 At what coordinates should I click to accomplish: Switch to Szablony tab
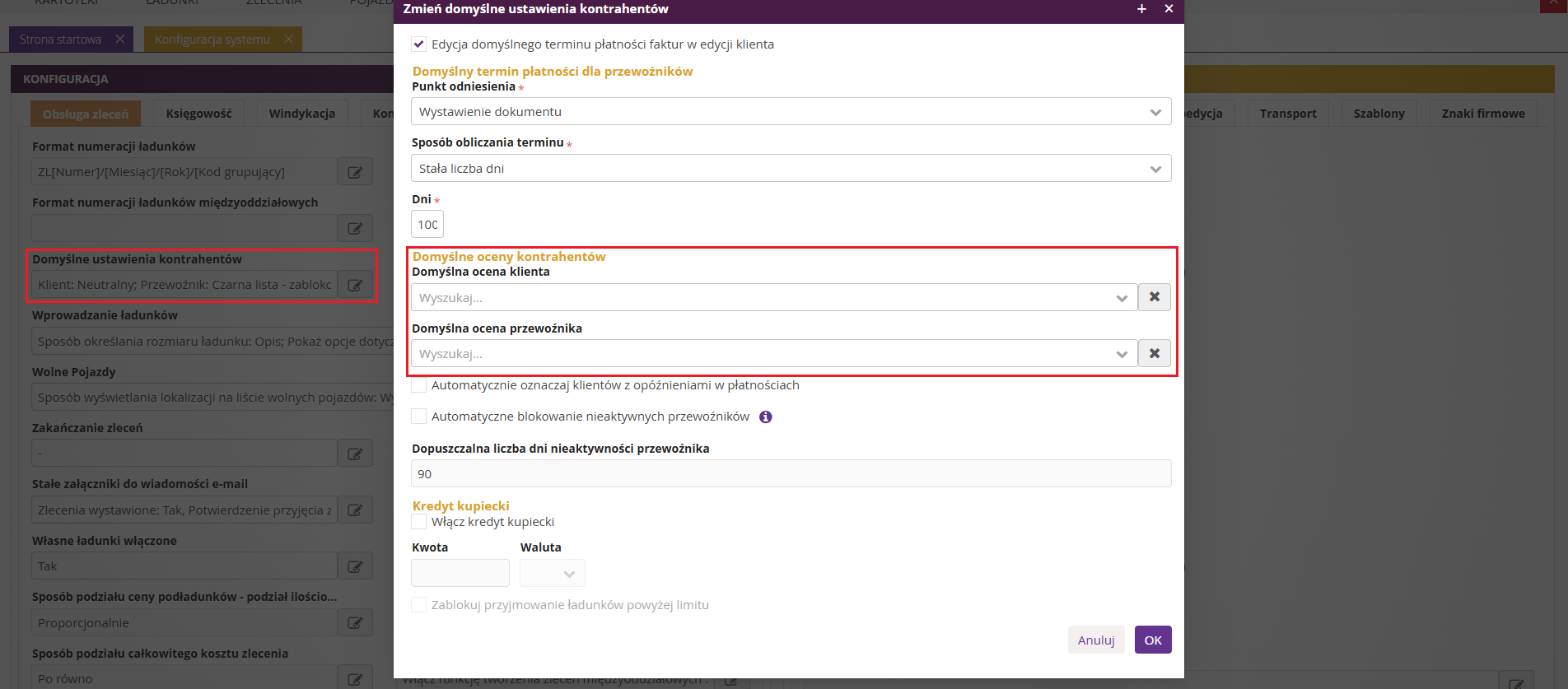pos(1379,114)
